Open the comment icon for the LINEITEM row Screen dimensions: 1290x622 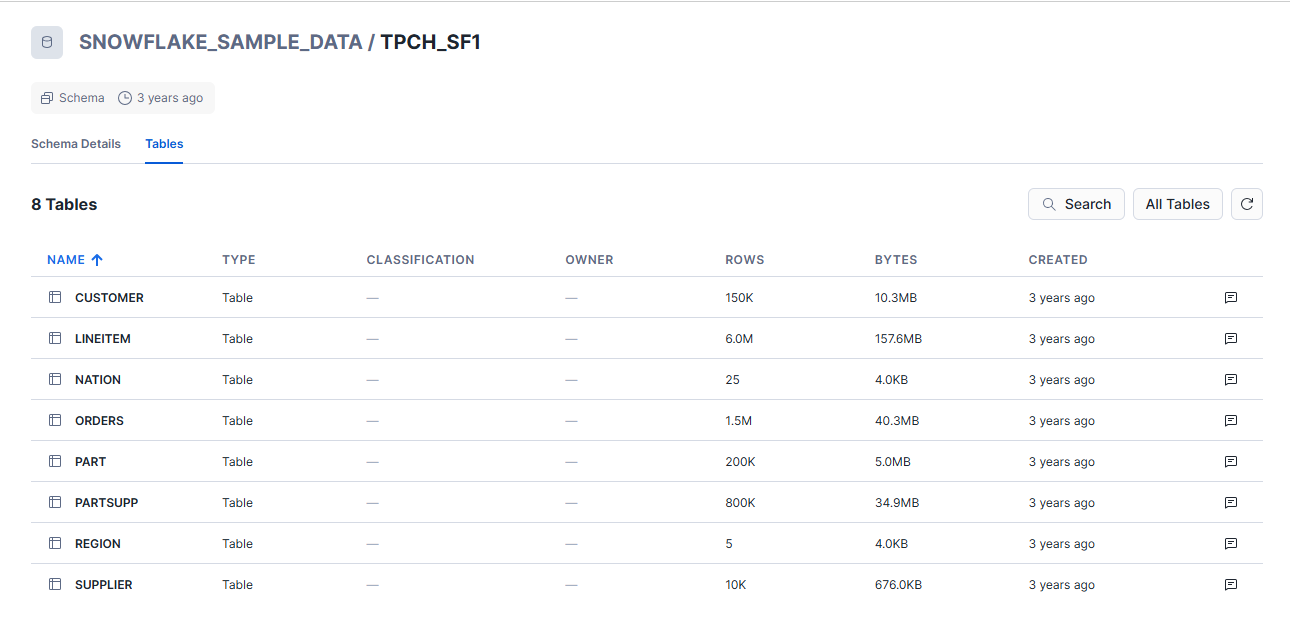point(1231,339)
